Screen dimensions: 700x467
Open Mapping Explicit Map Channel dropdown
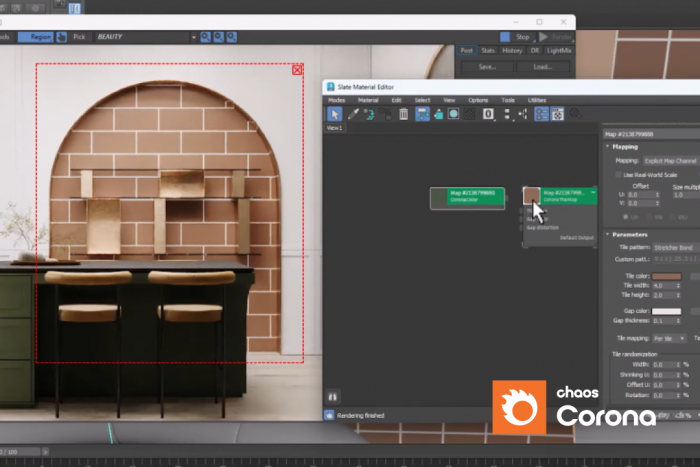671,161
